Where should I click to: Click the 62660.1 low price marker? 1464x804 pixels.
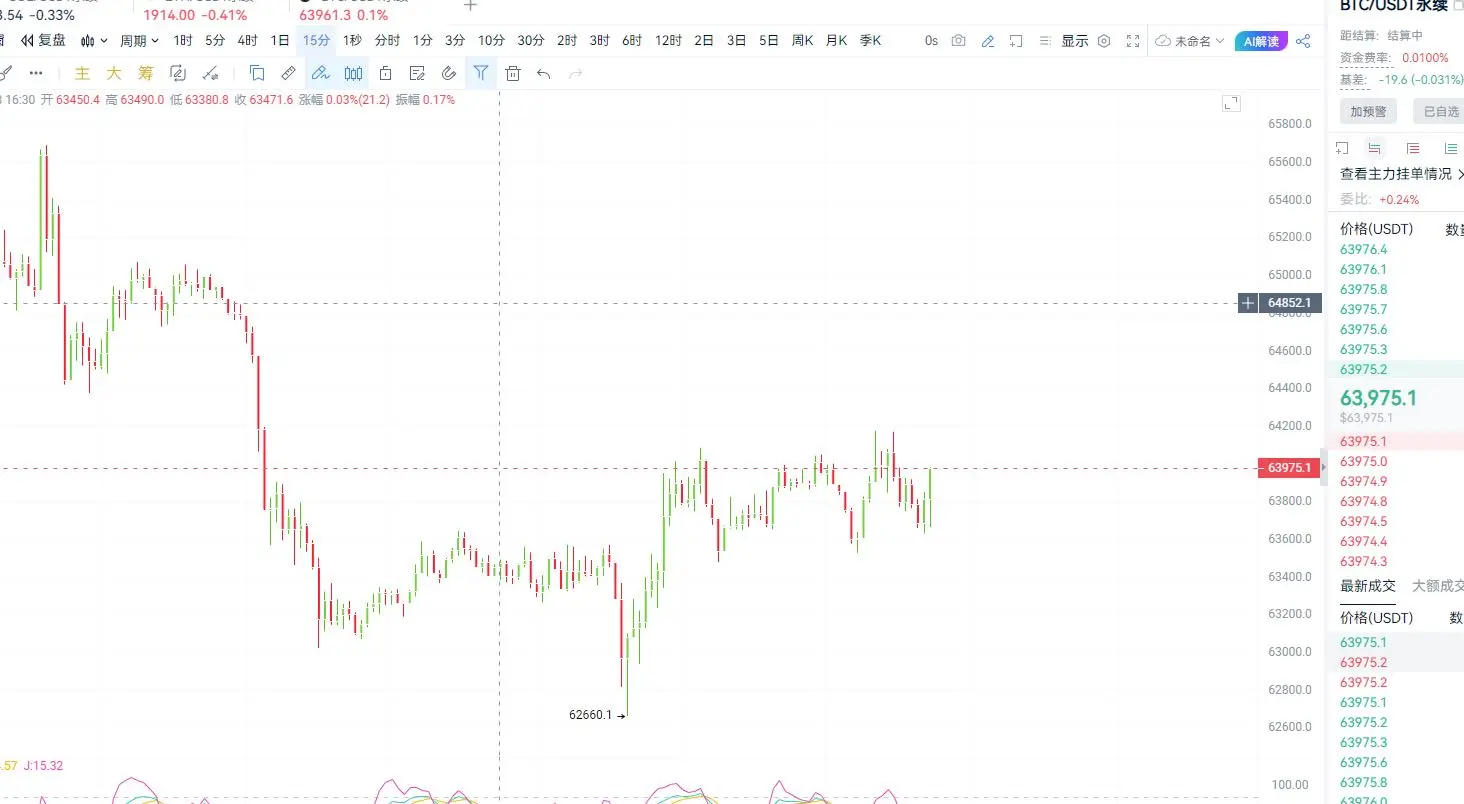pos(597,715)
